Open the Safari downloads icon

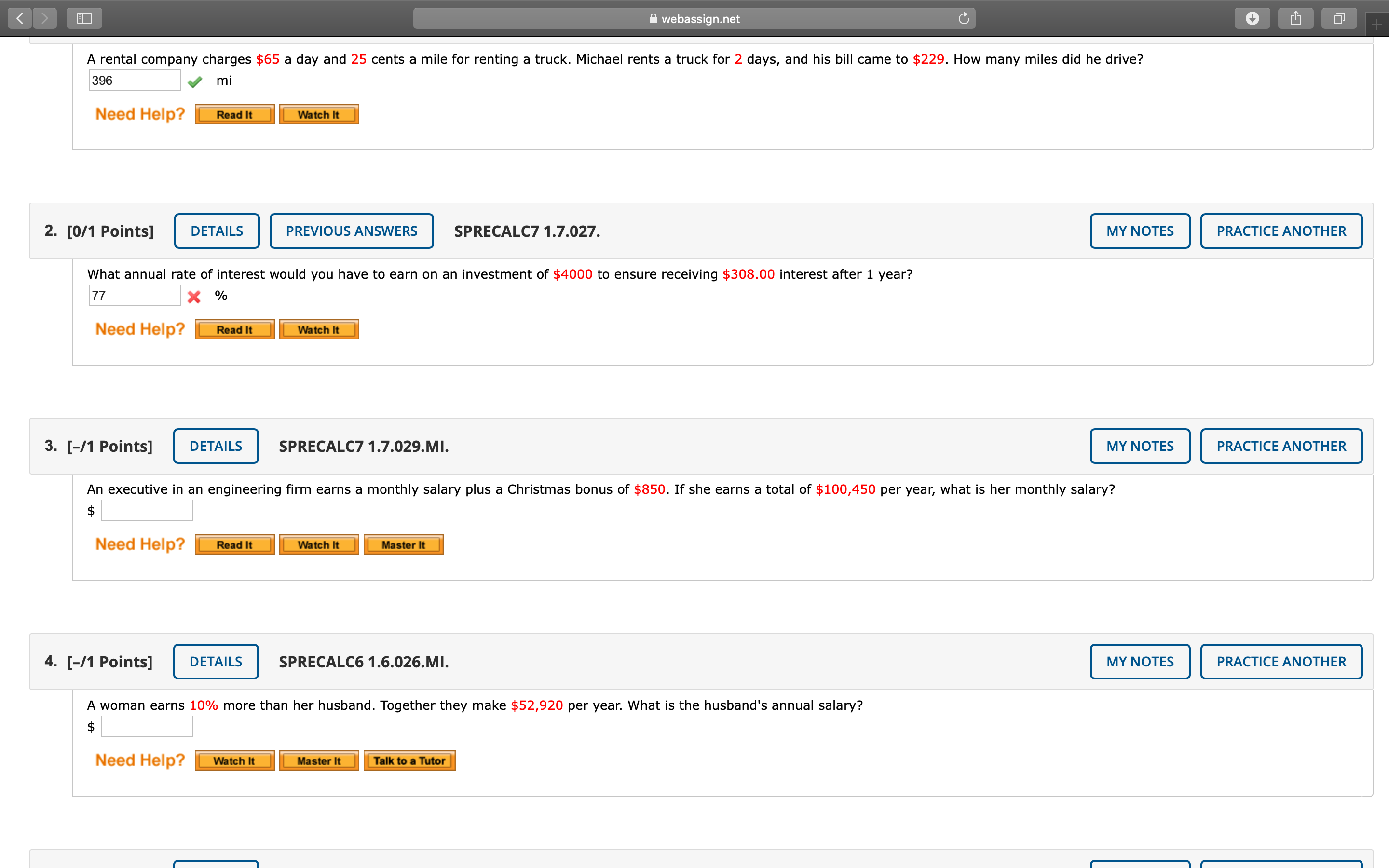(x=1252, y=18)
